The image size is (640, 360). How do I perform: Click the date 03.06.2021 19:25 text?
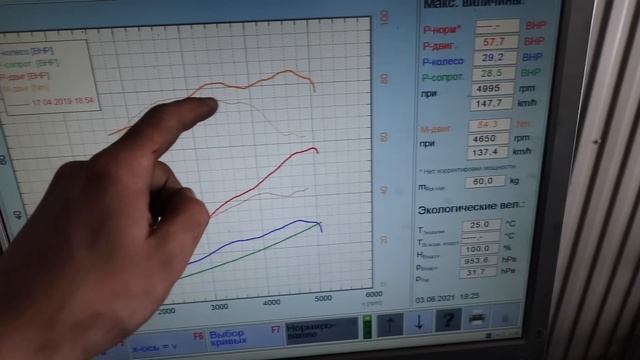coord(447,298)
